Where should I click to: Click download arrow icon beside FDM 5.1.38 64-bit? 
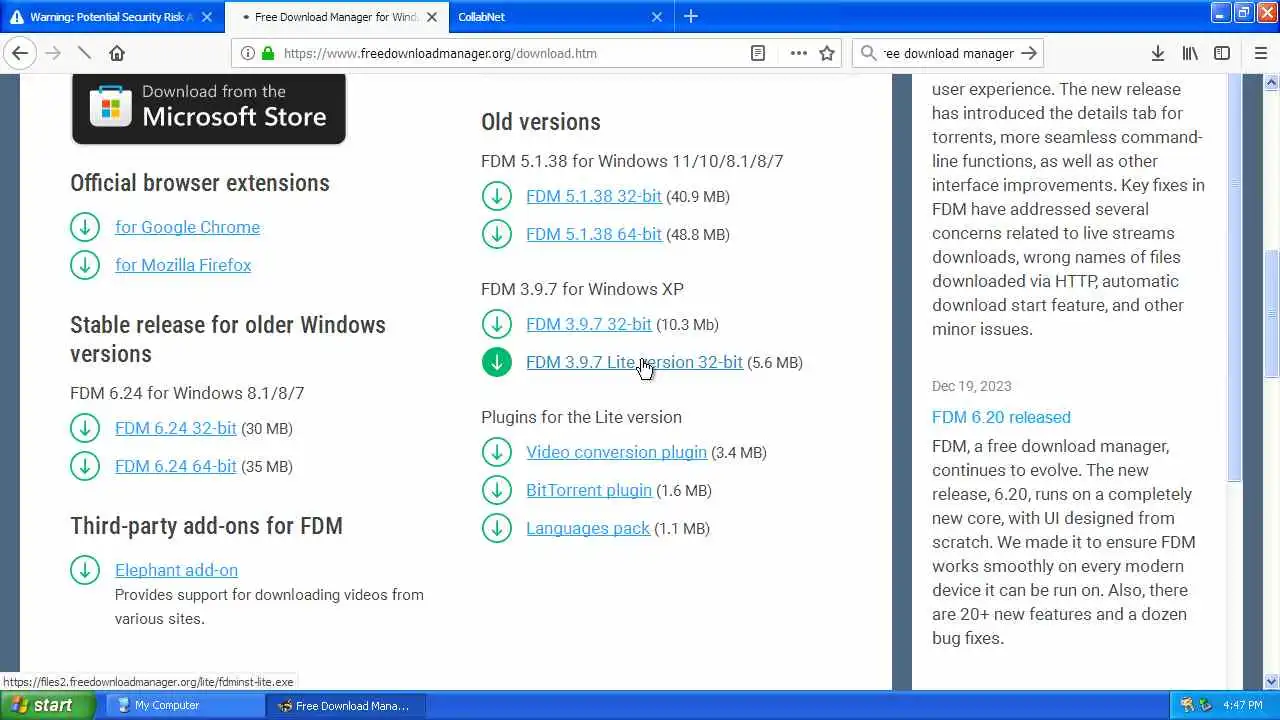[496, 234]
